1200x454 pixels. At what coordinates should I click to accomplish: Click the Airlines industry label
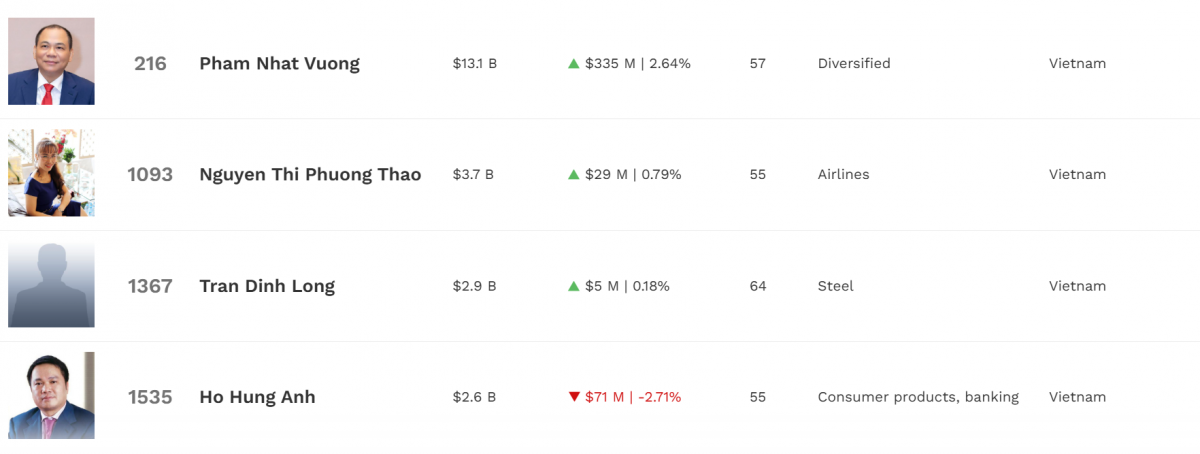coord(843,174)
